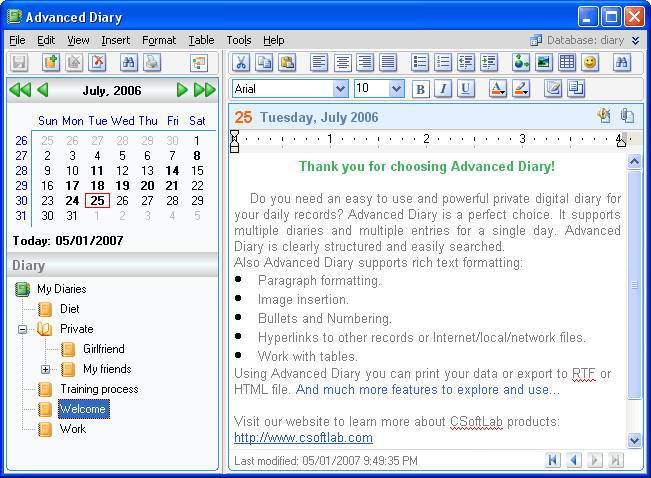
Task: Go to next month with single green arrow
Action: click(x=182, y=90)
